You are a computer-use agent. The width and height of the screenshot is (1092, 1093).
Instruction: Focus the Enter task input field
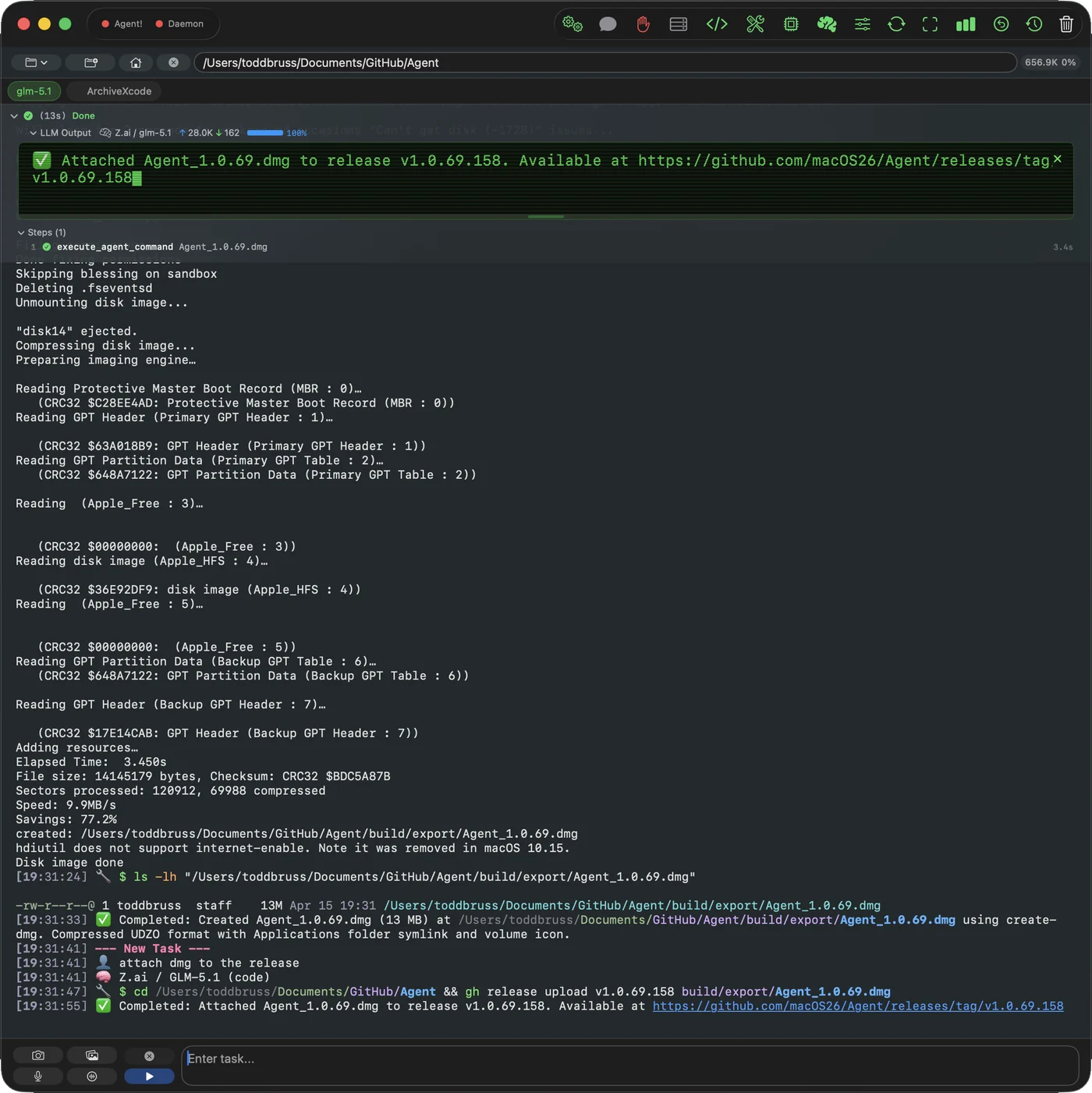point(630,1066)
